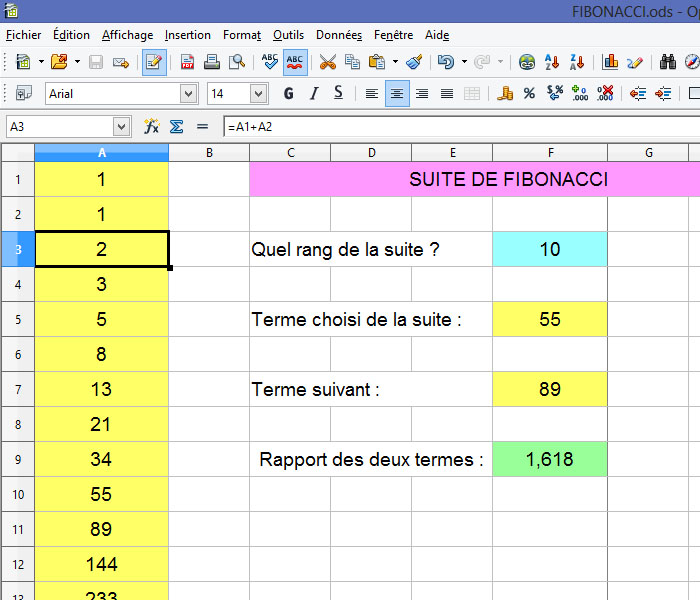Print the file with the printer icon
The image size is (700, 600).
[212, 62]
